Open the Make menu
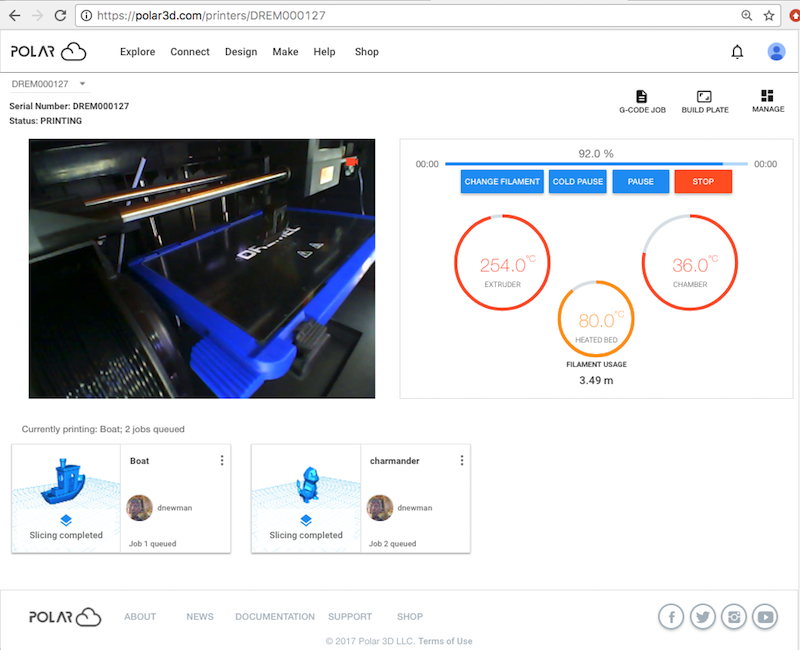The height and width of the screenshot is (650, 800). [285, 52]
